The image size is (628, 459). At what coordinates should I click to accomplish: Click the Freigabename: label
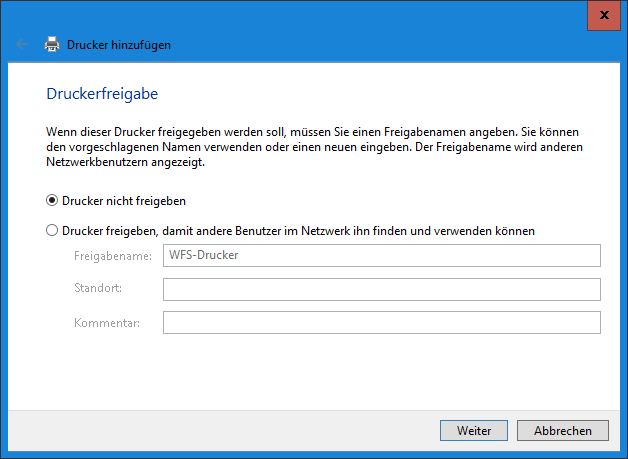(x=112, y=255)
